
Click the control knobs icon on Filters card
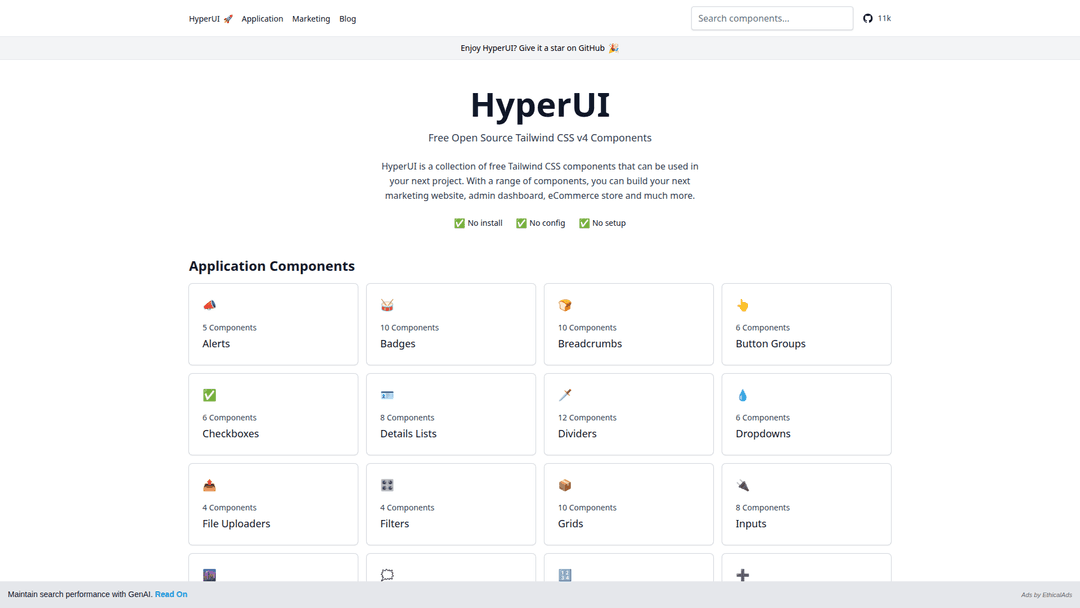coord(387,485)
